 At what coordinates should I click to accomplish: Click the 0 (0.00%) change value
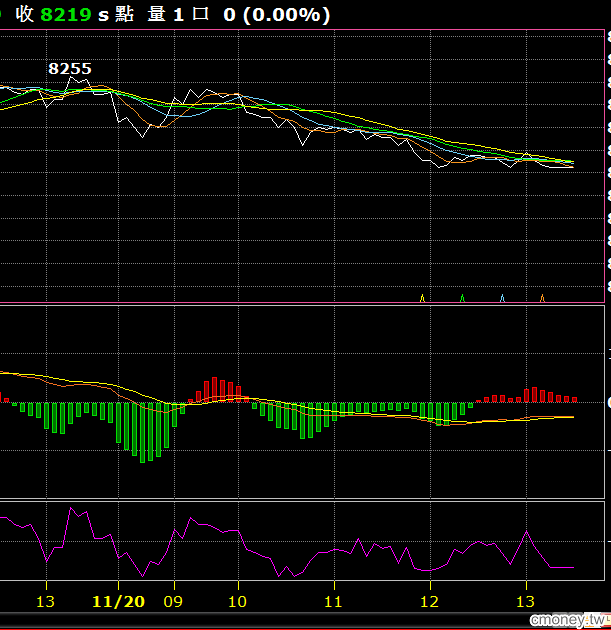point(276,15)
